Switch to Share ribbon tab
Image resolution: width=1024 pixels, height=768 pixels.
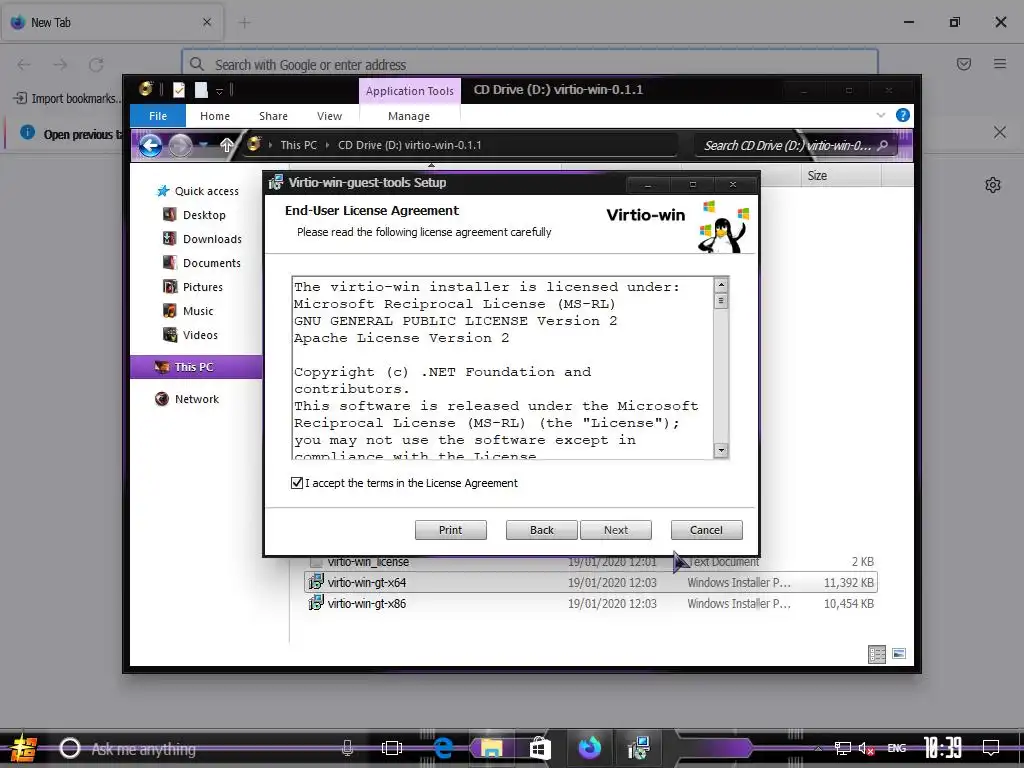click(273, 116)
